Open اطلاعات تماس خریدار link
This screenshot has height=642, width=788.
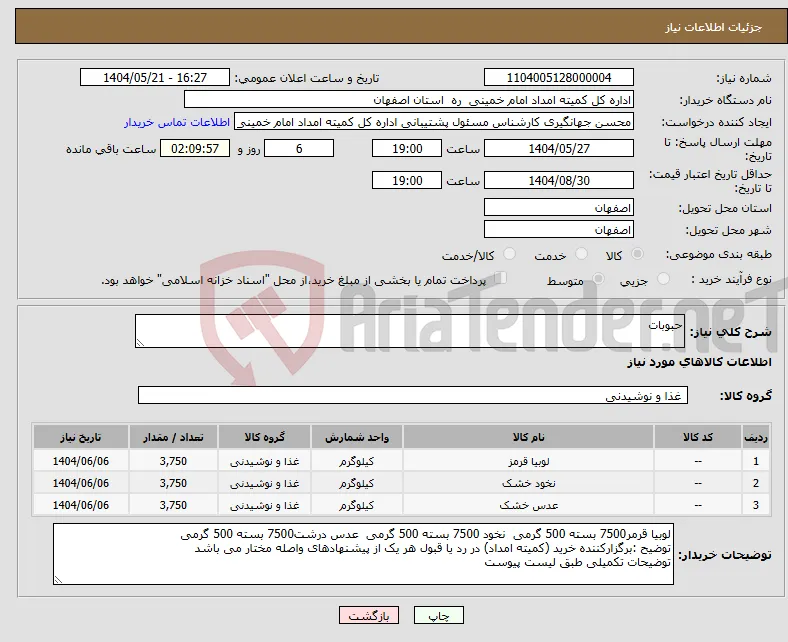(x=177, y=122)
